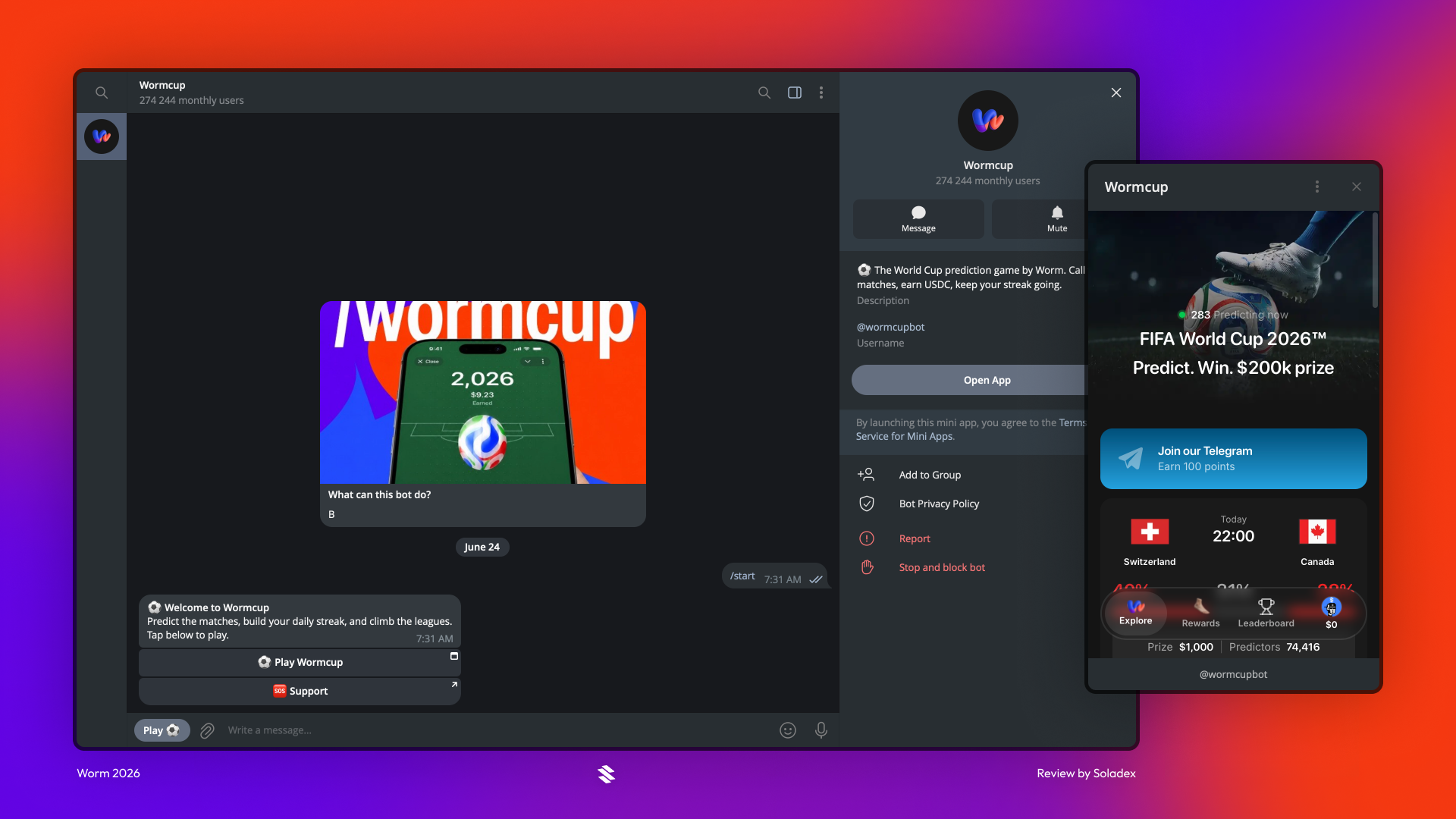Open mini app three-dot menu
The image size is (1456, 819).
click(x=1317, y=187)
